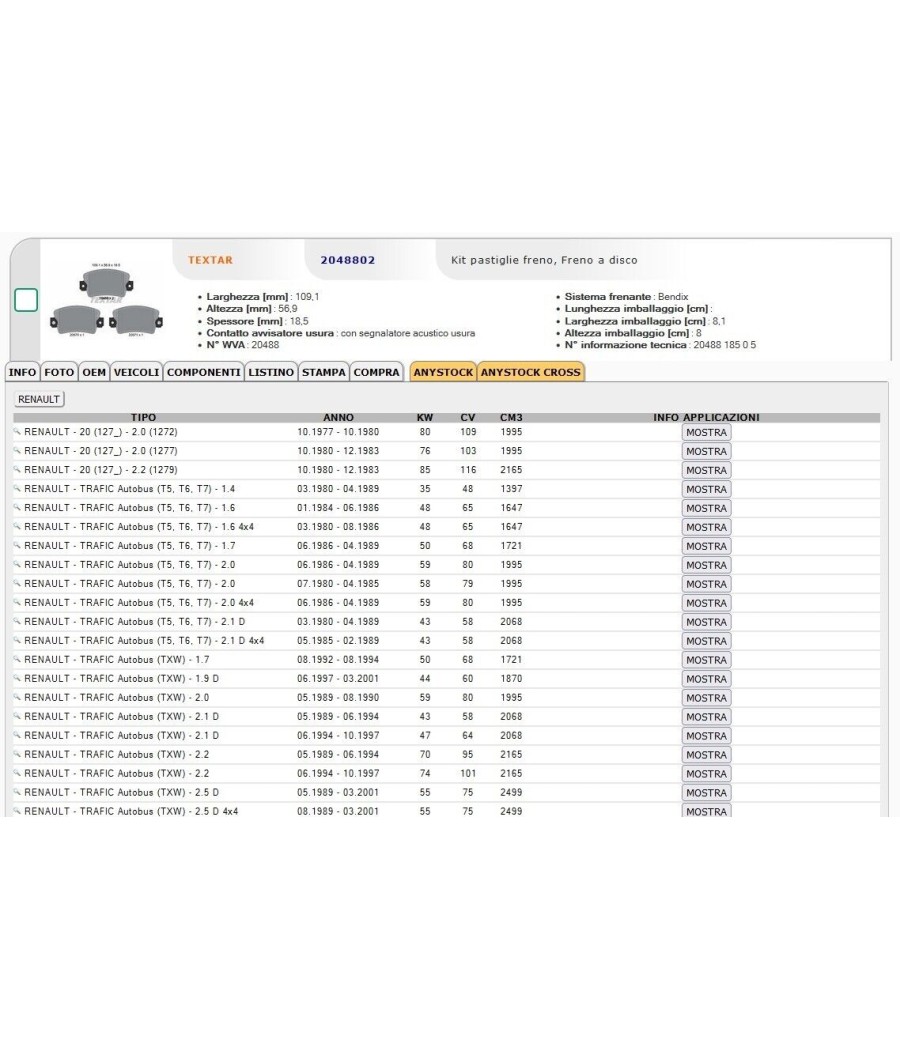This screenshot has width=900, height=1050.
Task: Open the LISTINO tab
Action: coord(271,372)
